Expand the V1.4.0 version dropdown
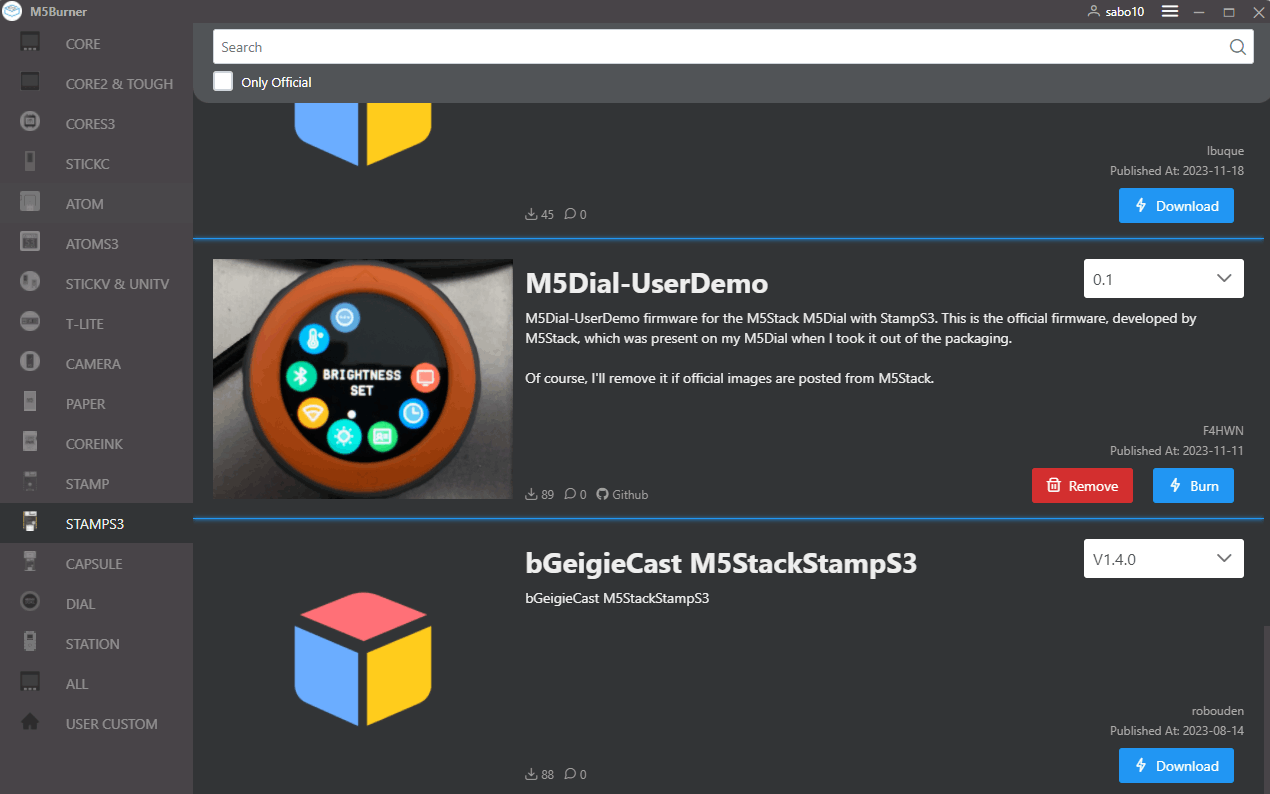Image resolution: width=1270 pixels, height=794 pixels. pyautogui.click(x=1164, y=559)
